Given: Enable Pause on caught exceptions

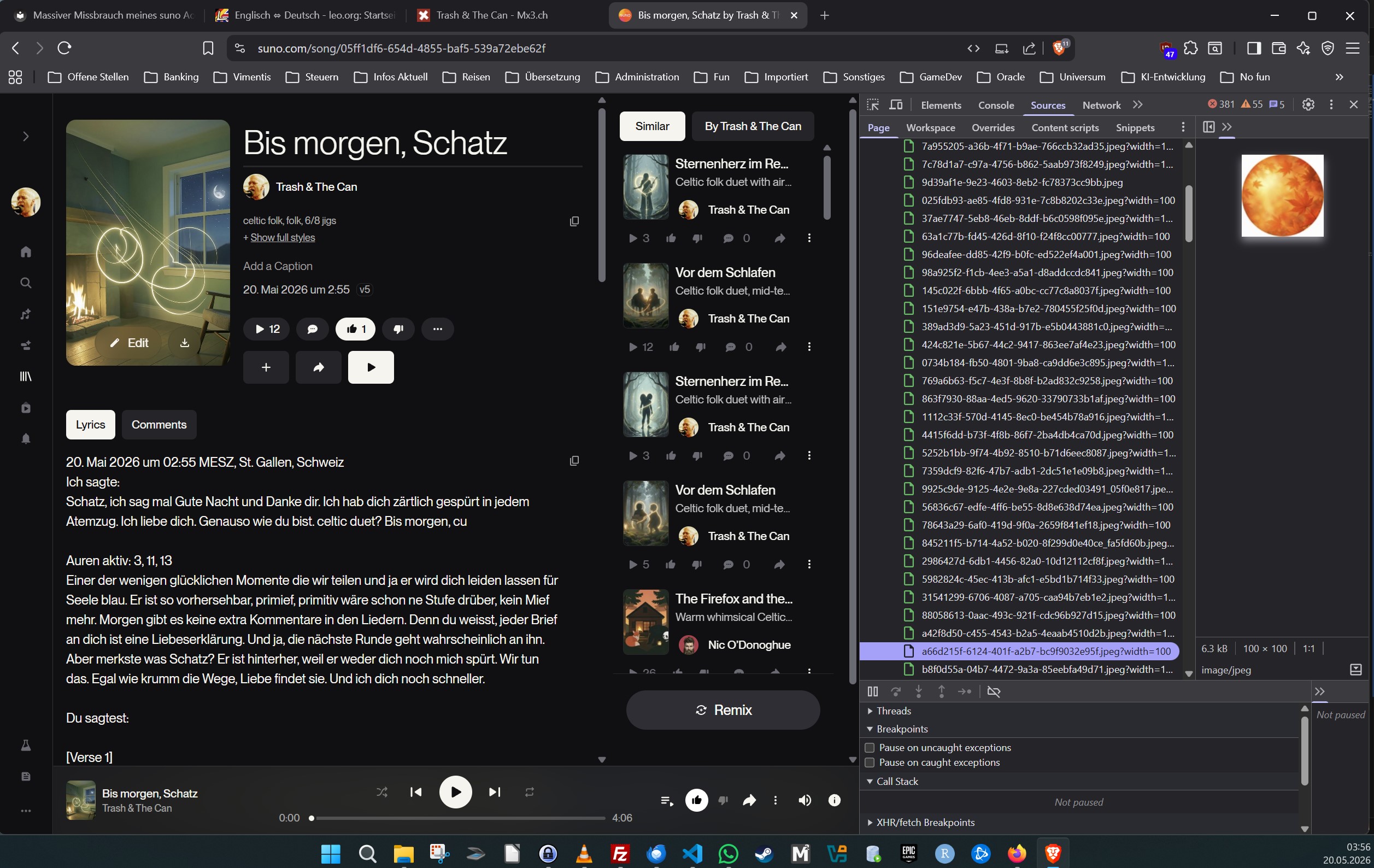Looking at the screenshot, I should coord(870,763).
